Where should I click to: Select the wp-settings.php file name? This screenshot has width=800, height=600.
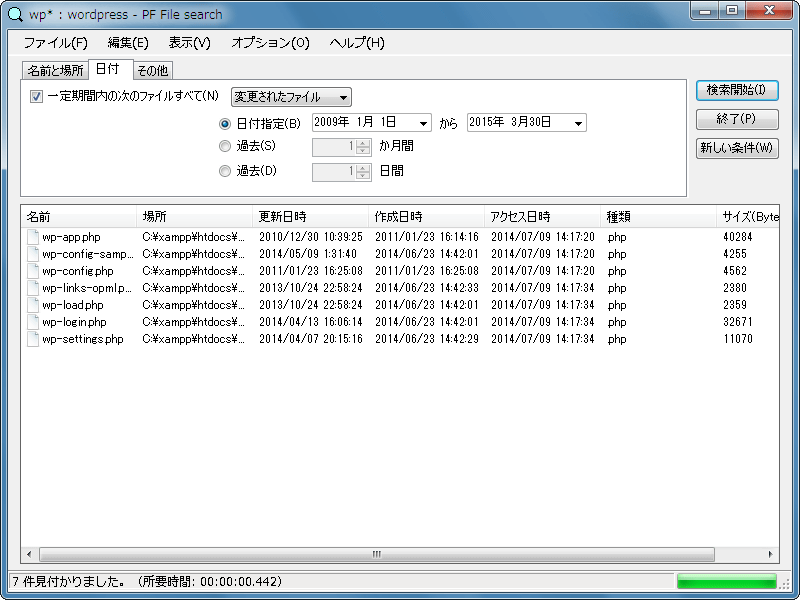point(83,339)
